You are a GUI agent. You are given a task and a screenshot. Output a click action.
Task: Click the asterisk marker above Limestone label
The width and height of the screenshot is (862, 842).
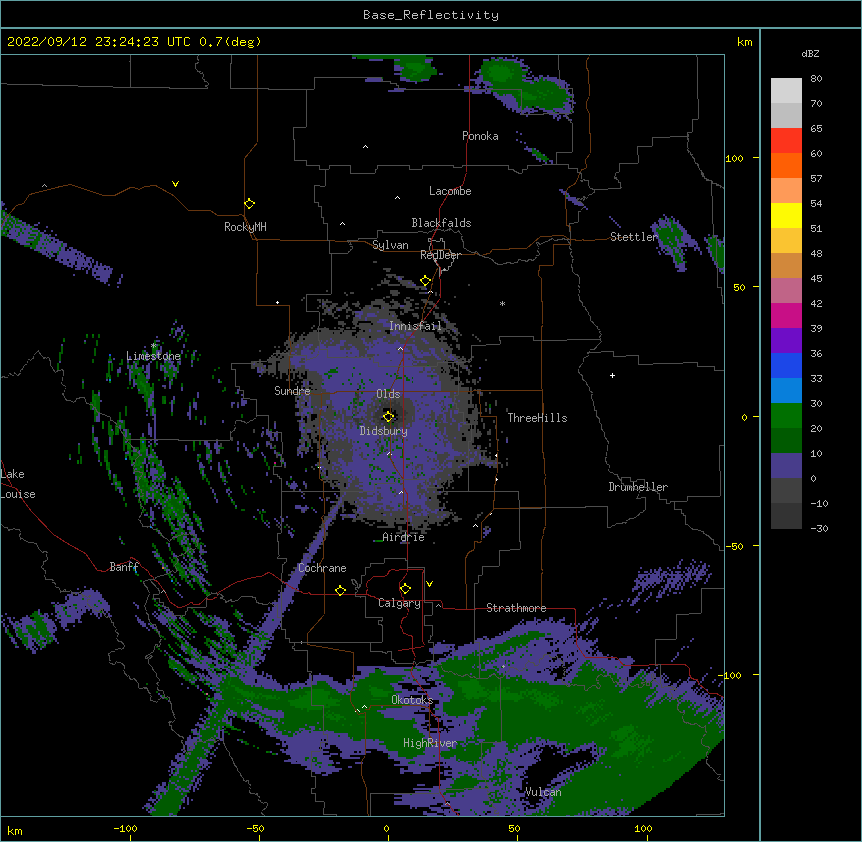pyautogui.click(x=153, y=346)
